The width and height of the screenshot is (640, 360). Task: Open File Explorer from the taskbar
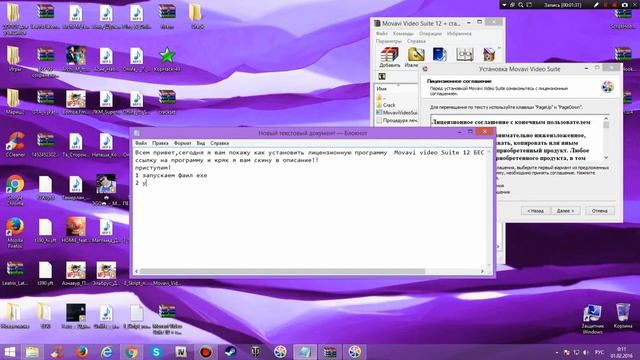point(32,352)
